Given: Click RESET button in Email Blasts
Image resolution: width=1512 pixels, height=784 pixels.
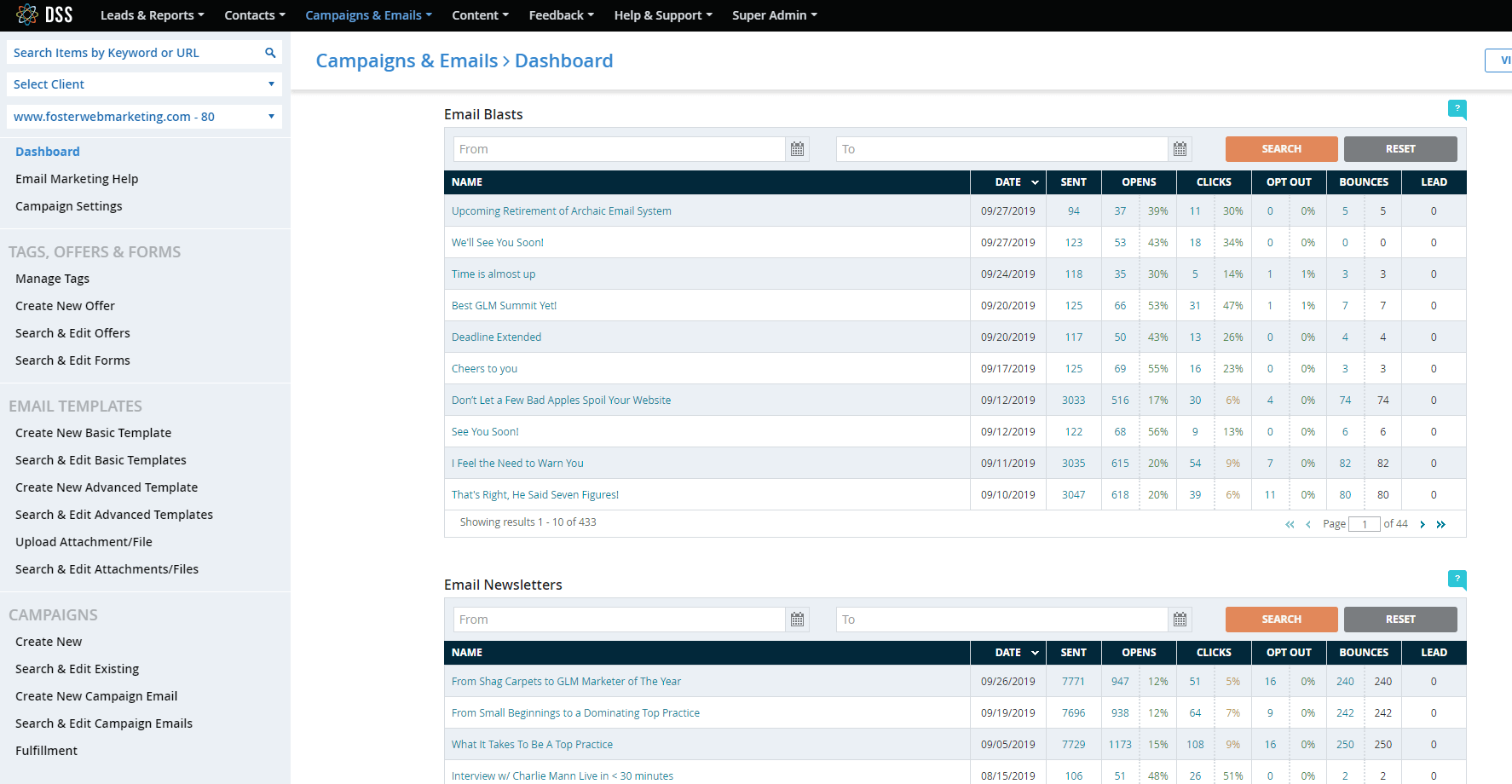Looking at the screenshot, I should click(1400, 149).
